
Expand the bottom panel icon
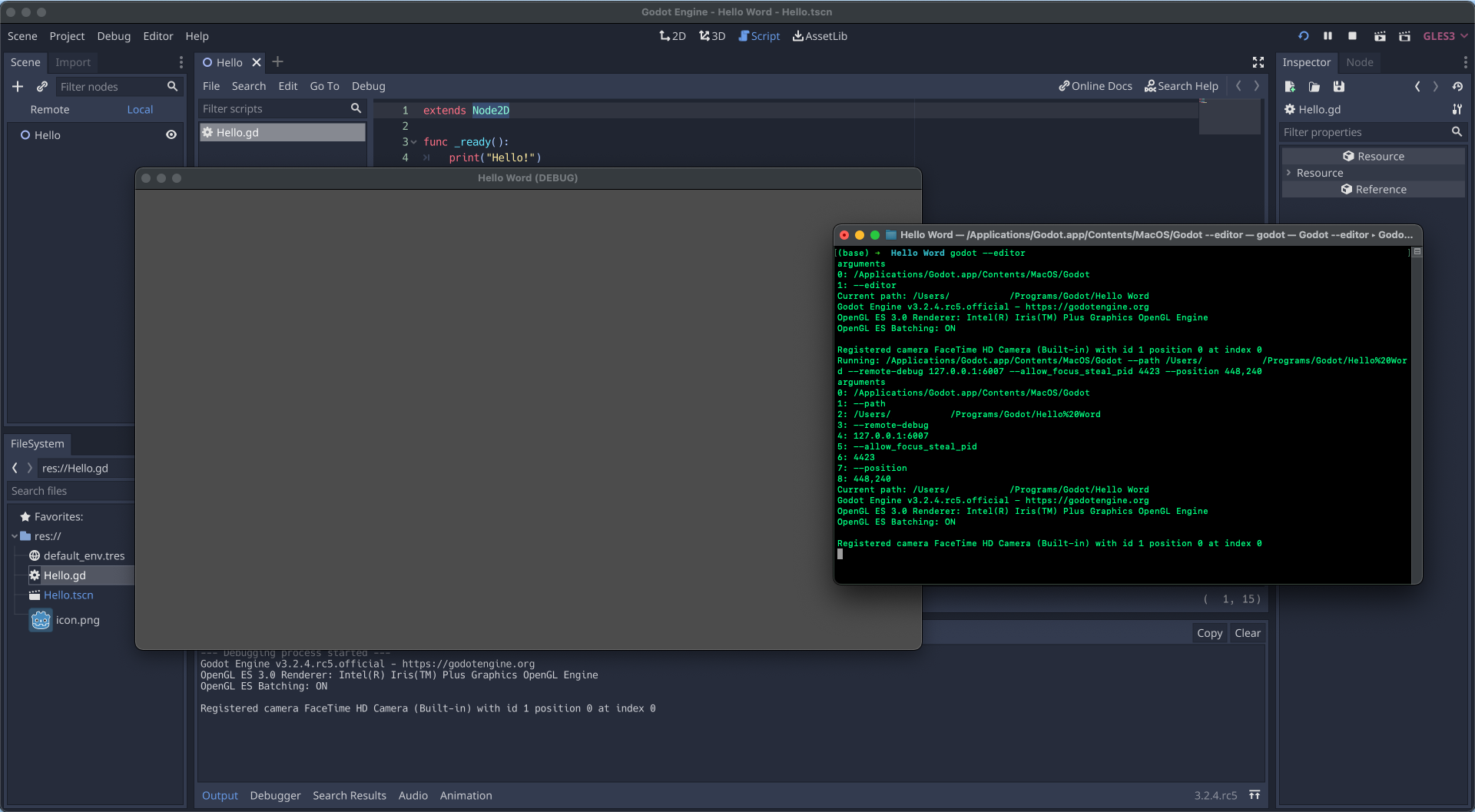point(1255,795)
